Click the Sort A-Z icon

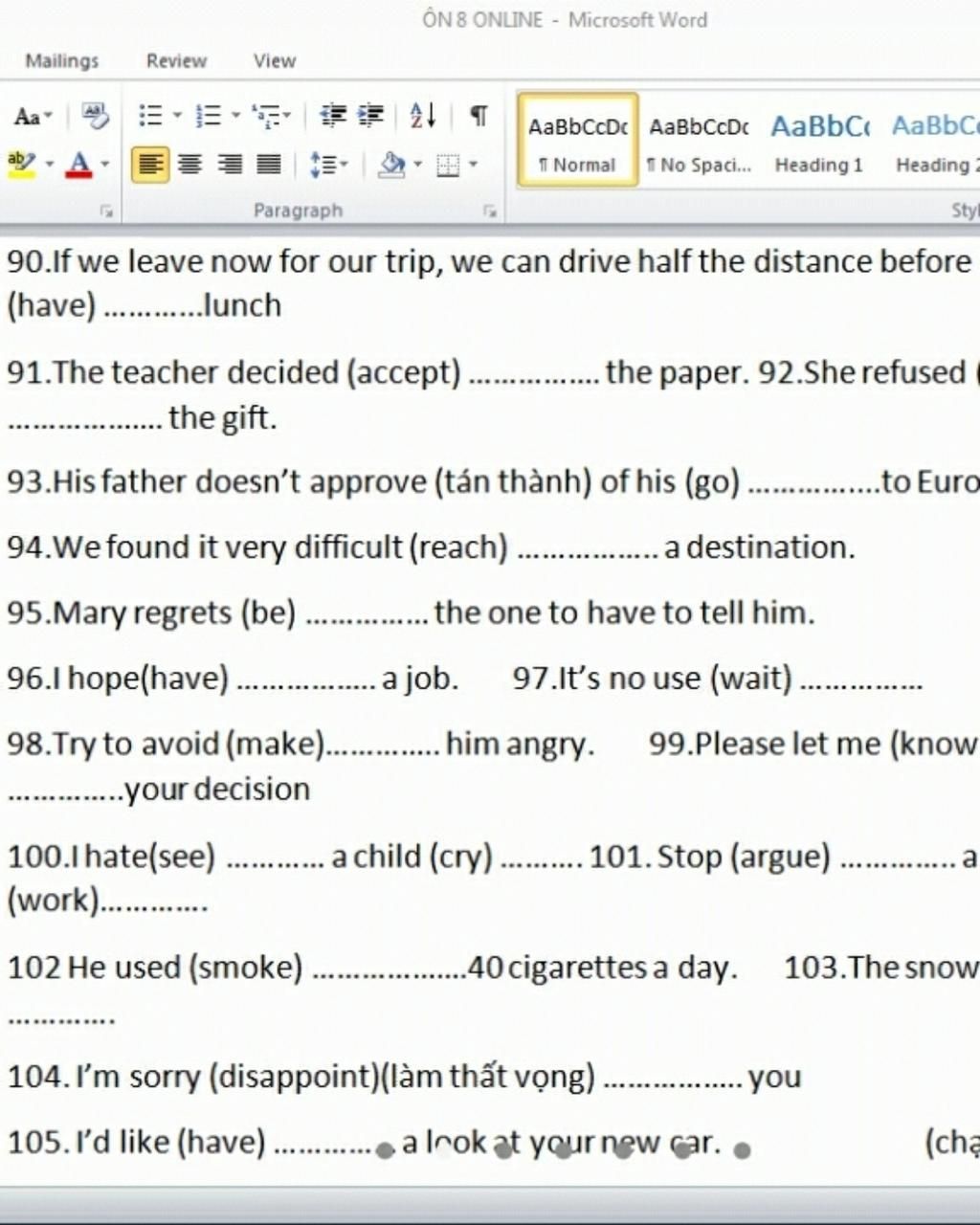[422, 116]
